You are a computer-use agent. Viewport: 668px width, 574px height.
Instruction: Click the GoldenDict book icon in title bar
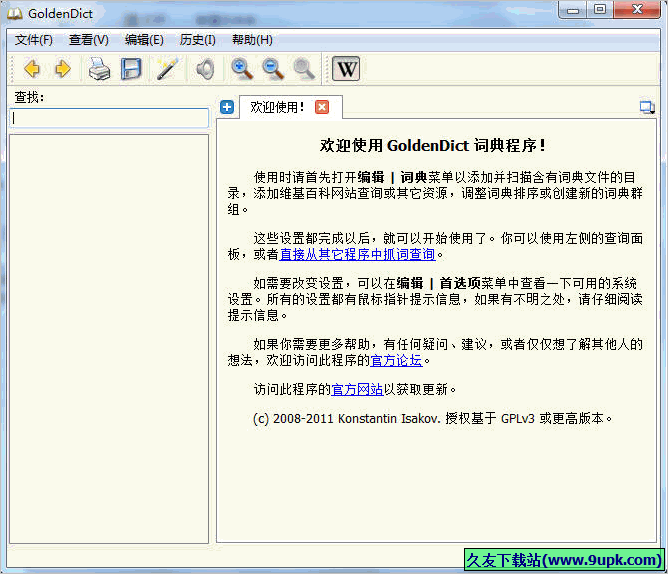[15, 14]
